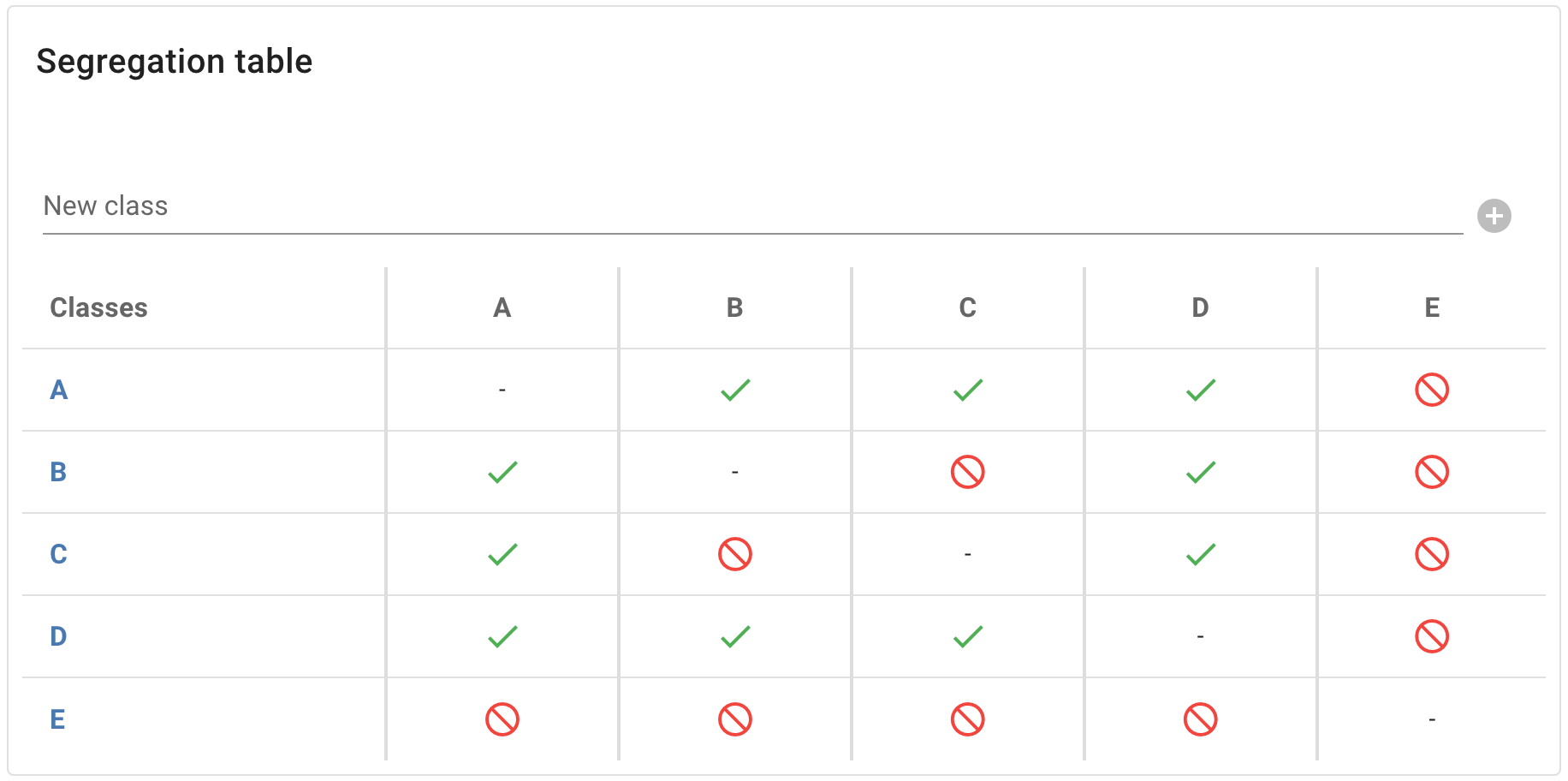1568x781 pixels.
Task: Toggle the prohibition symbol in row E column D
Action: 1200,718
